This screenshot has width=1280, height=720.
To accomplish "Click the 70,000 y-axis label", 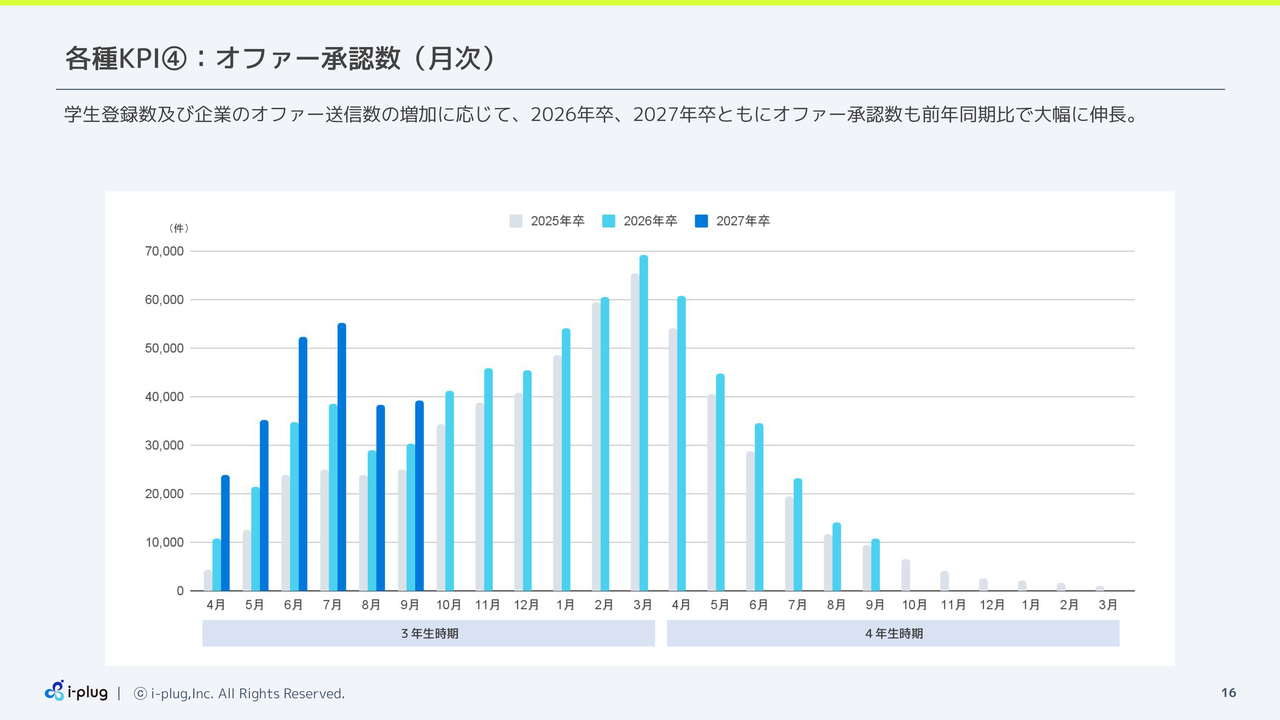I will pos(165,251).
